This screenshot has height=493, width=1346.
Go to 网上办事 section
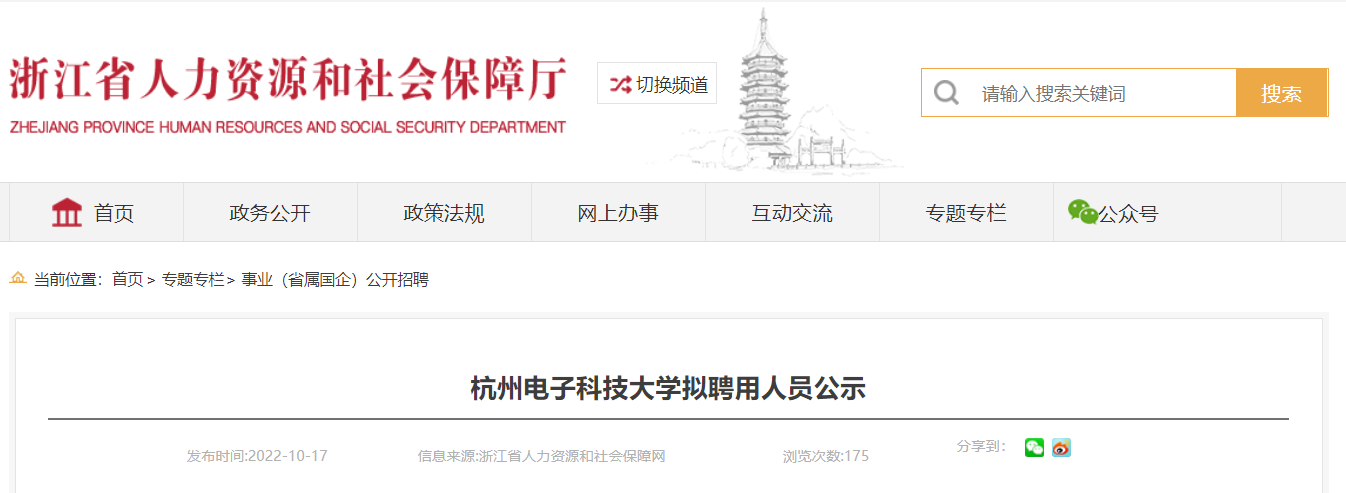click(x=618, y=213)
